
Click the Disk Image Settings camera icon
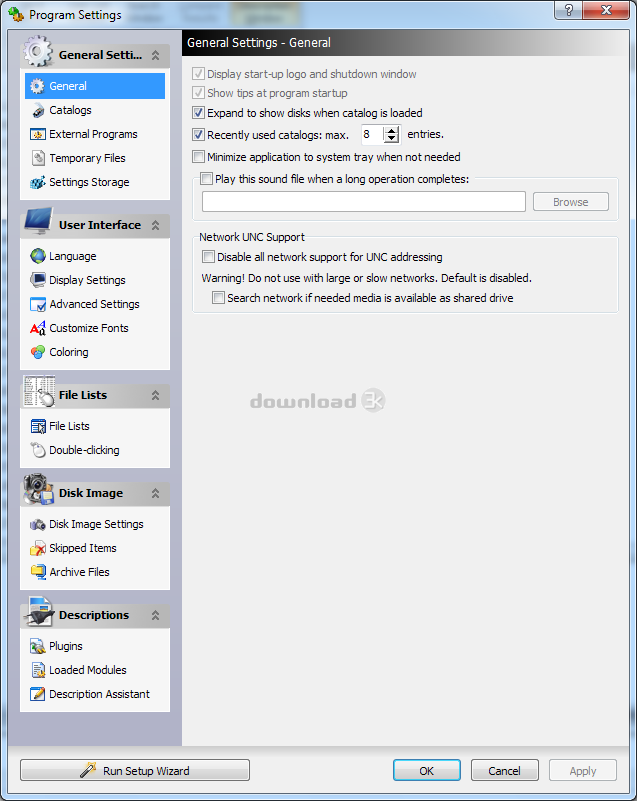tap(38, 525)
